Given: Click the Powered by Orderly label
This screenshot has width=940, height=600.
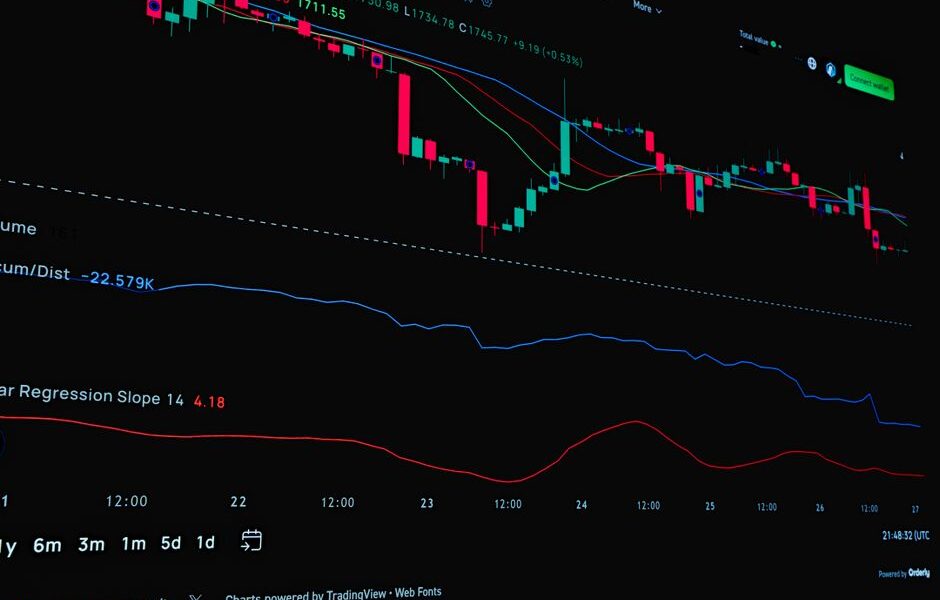Looking at the screenshot, I should click(904, 574).
